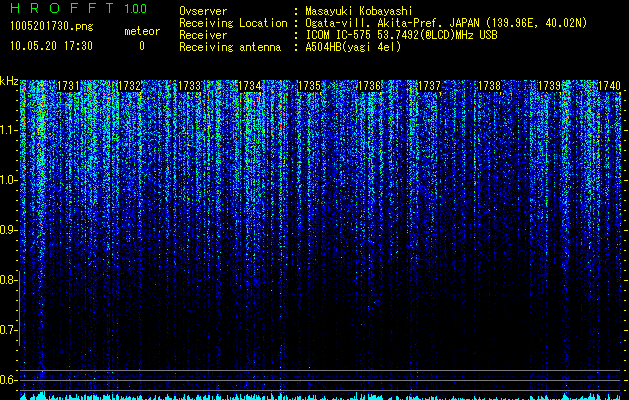
Task: Click the 0.6 kHz axis label
Action: pos(7,380)
